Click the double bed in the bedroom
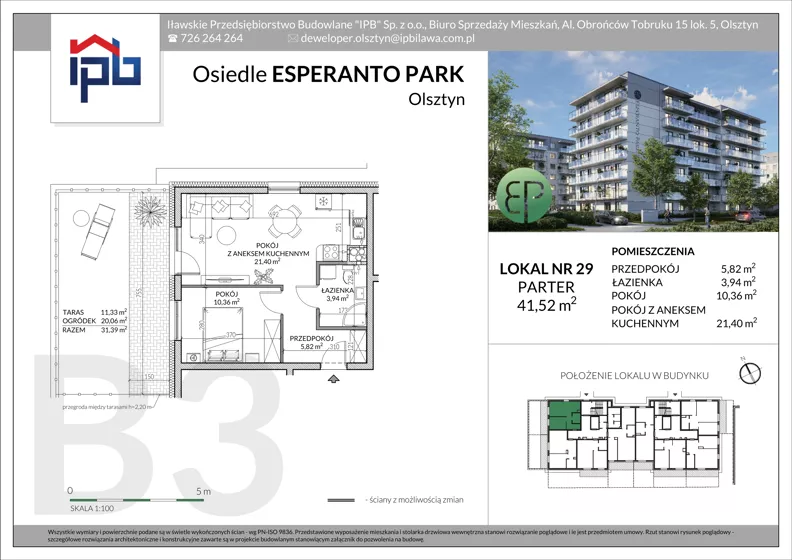792x560 pixels. tap(223, 334)
